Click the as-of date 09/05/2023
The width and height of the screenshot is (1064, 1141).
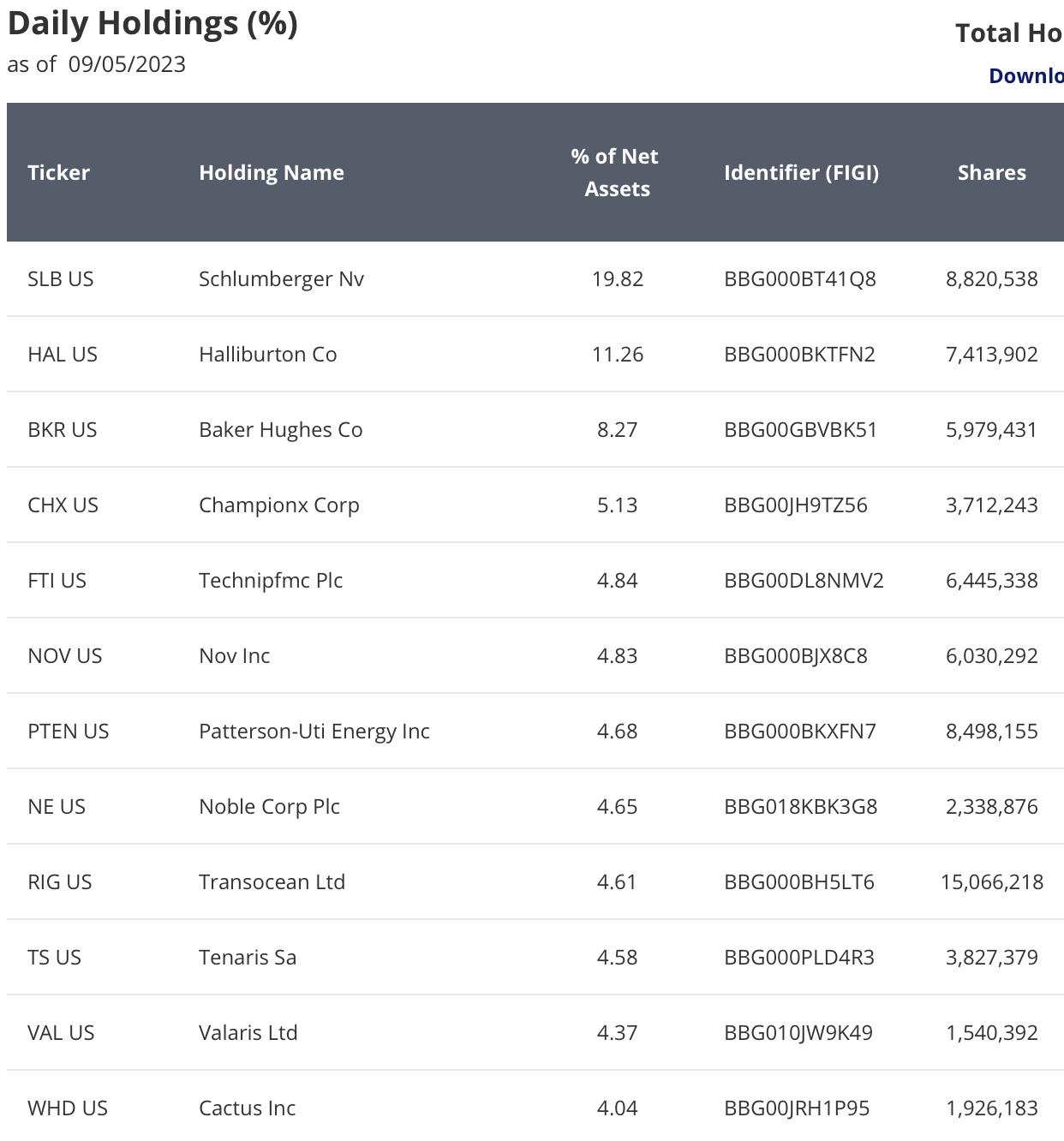(127, 64)
